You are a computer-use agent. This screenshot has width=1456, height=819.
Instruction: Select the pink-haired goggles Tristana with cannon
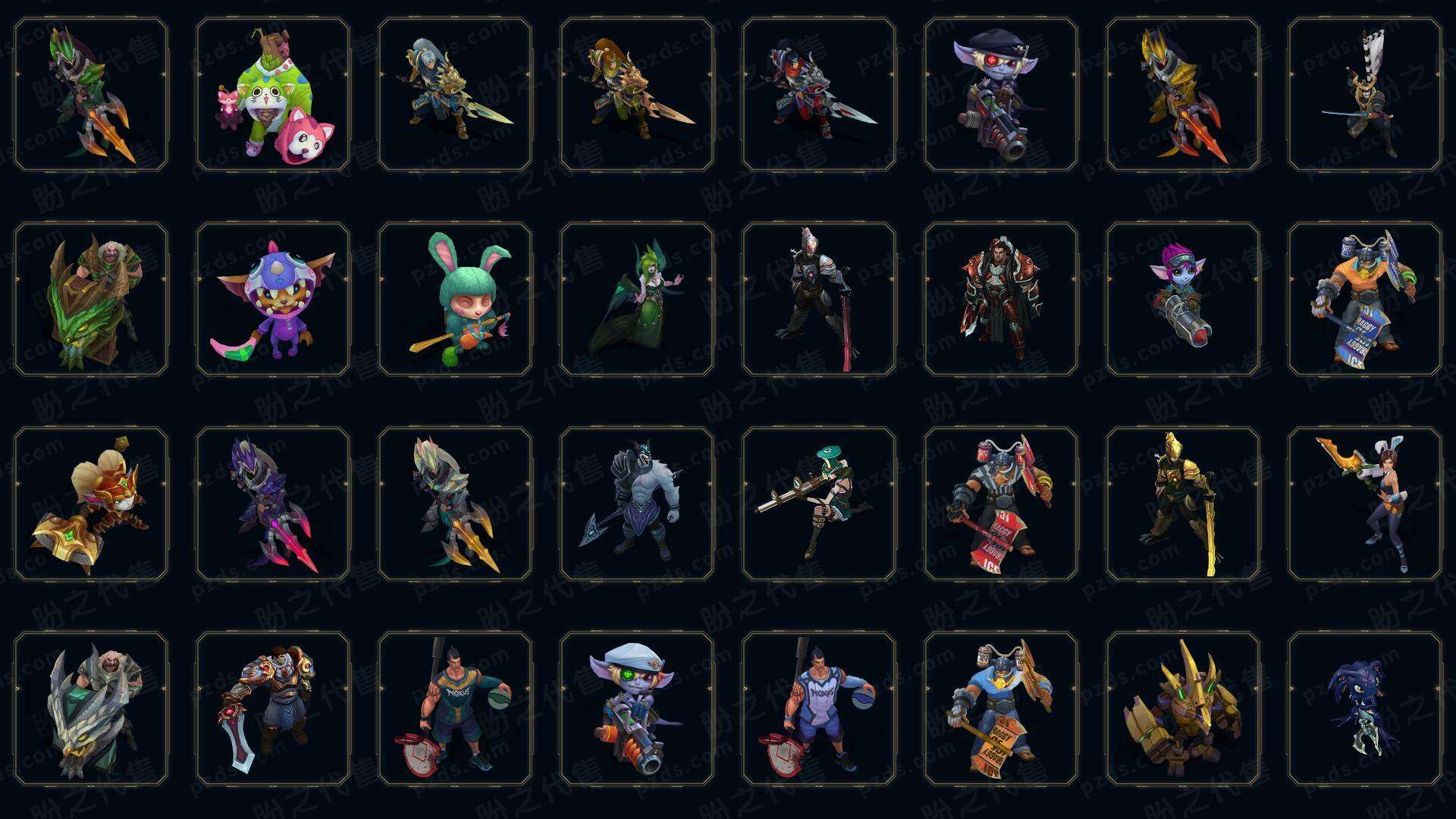tap(1183, 300)
